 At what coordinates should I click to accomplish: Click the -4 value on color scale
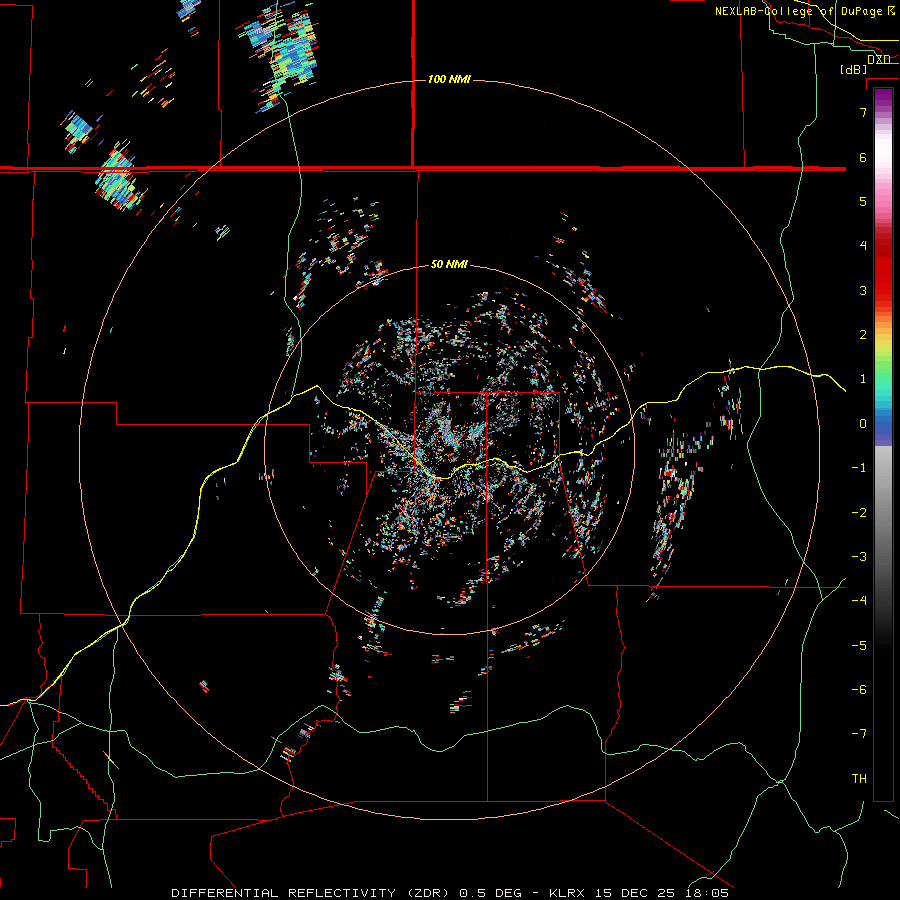859,601
